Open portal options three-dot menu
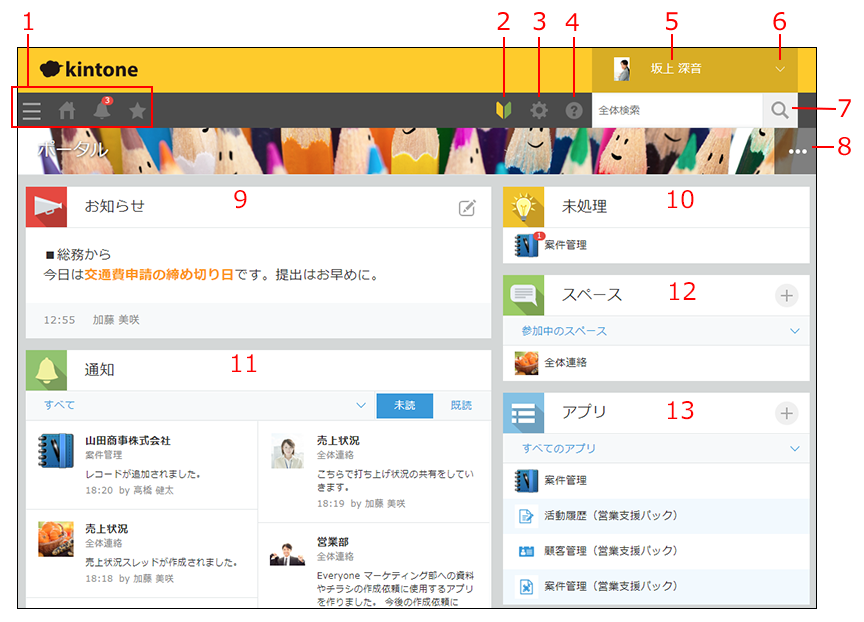The image size is (864, 622). pos(797,152)
